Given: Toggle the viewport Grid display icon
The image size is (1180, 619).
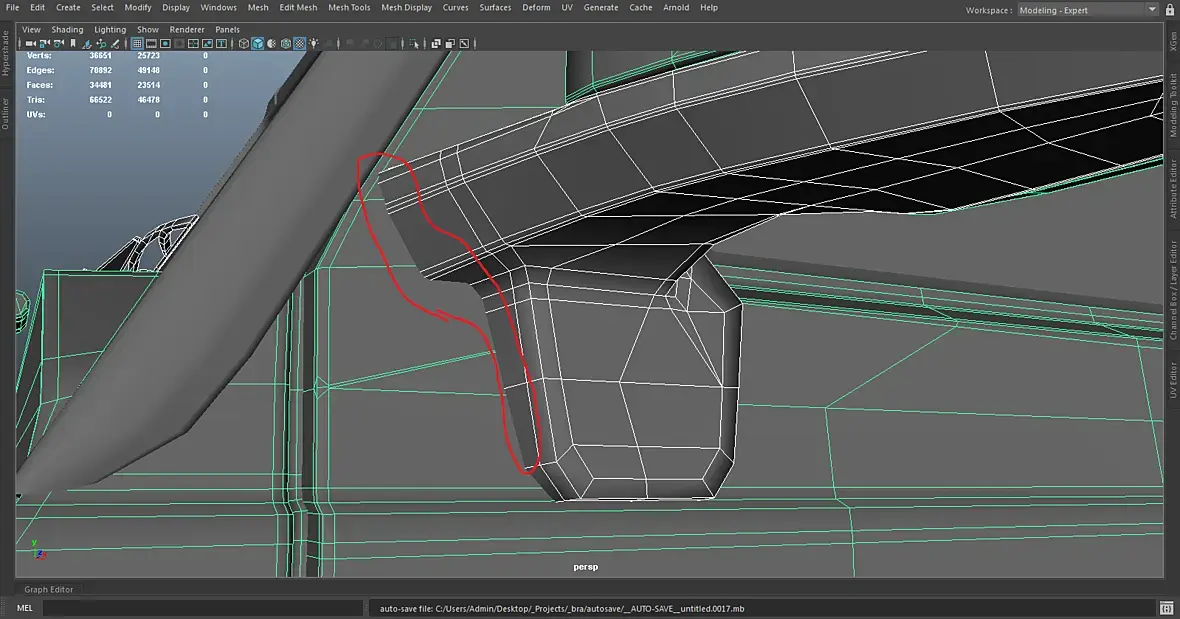Looking at the screenshot, I should click(137, 44).
